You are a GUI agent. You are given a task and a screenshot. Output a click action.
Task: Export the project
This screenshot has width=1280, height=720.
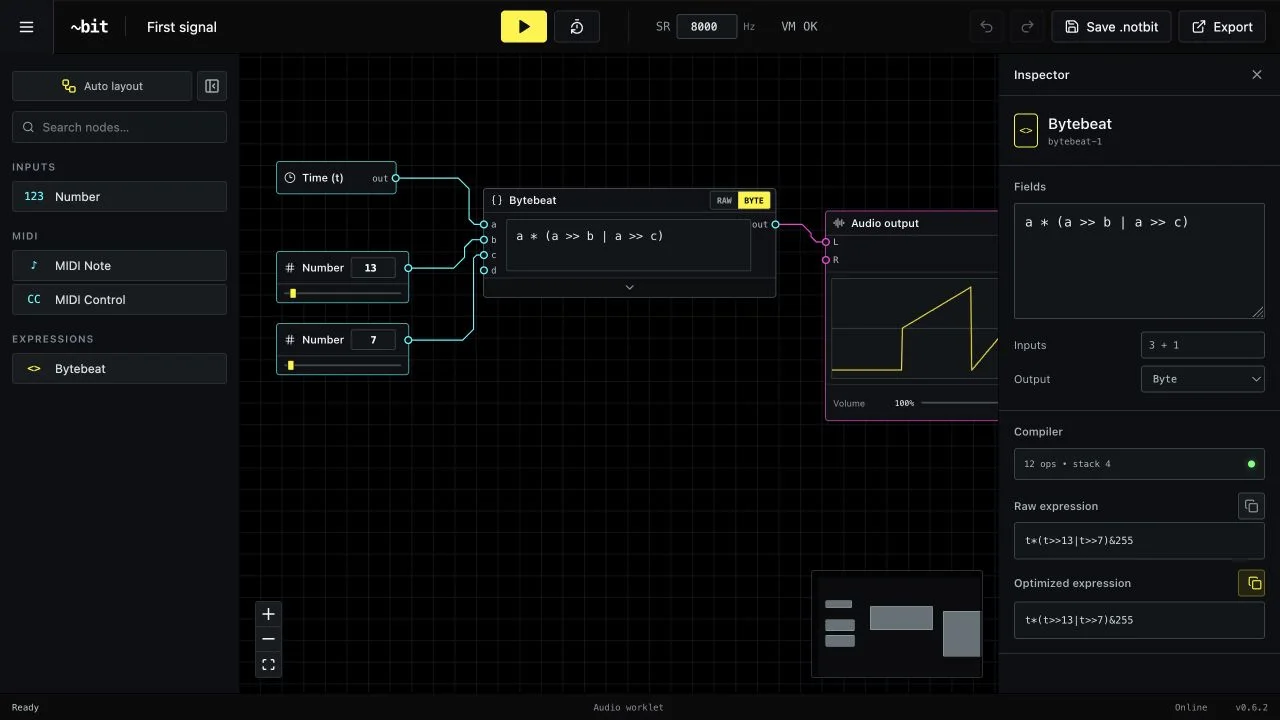coord(1222,27)
